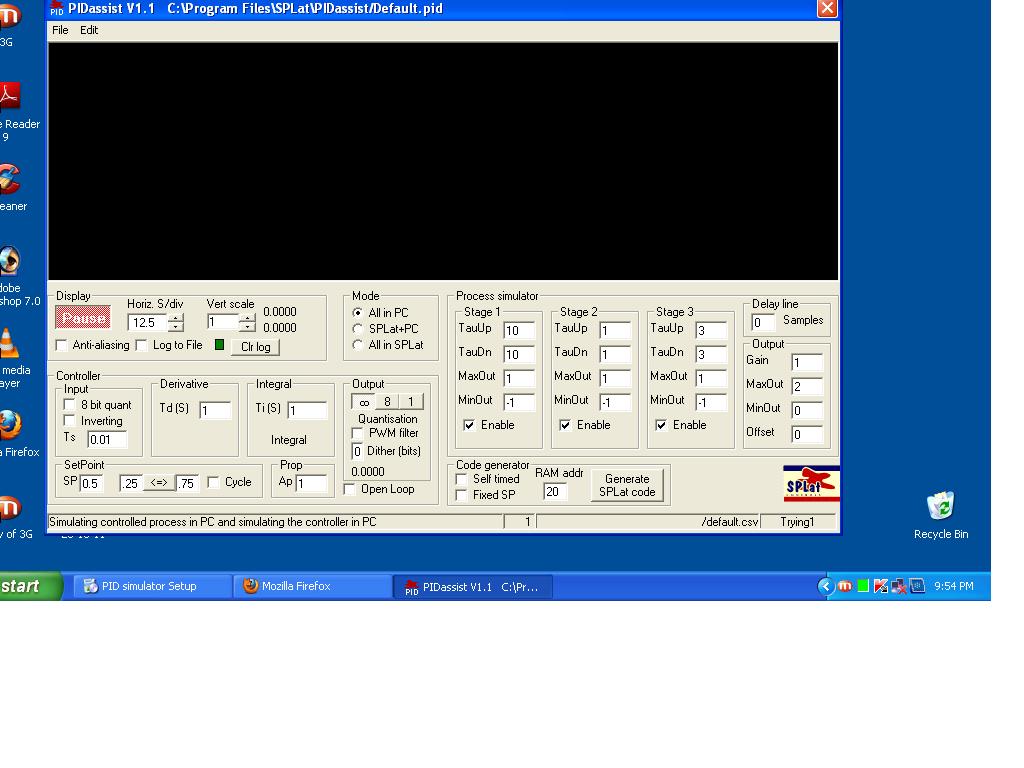
Task: Show hidden system tray icons arrow
Action: (825, 586)
